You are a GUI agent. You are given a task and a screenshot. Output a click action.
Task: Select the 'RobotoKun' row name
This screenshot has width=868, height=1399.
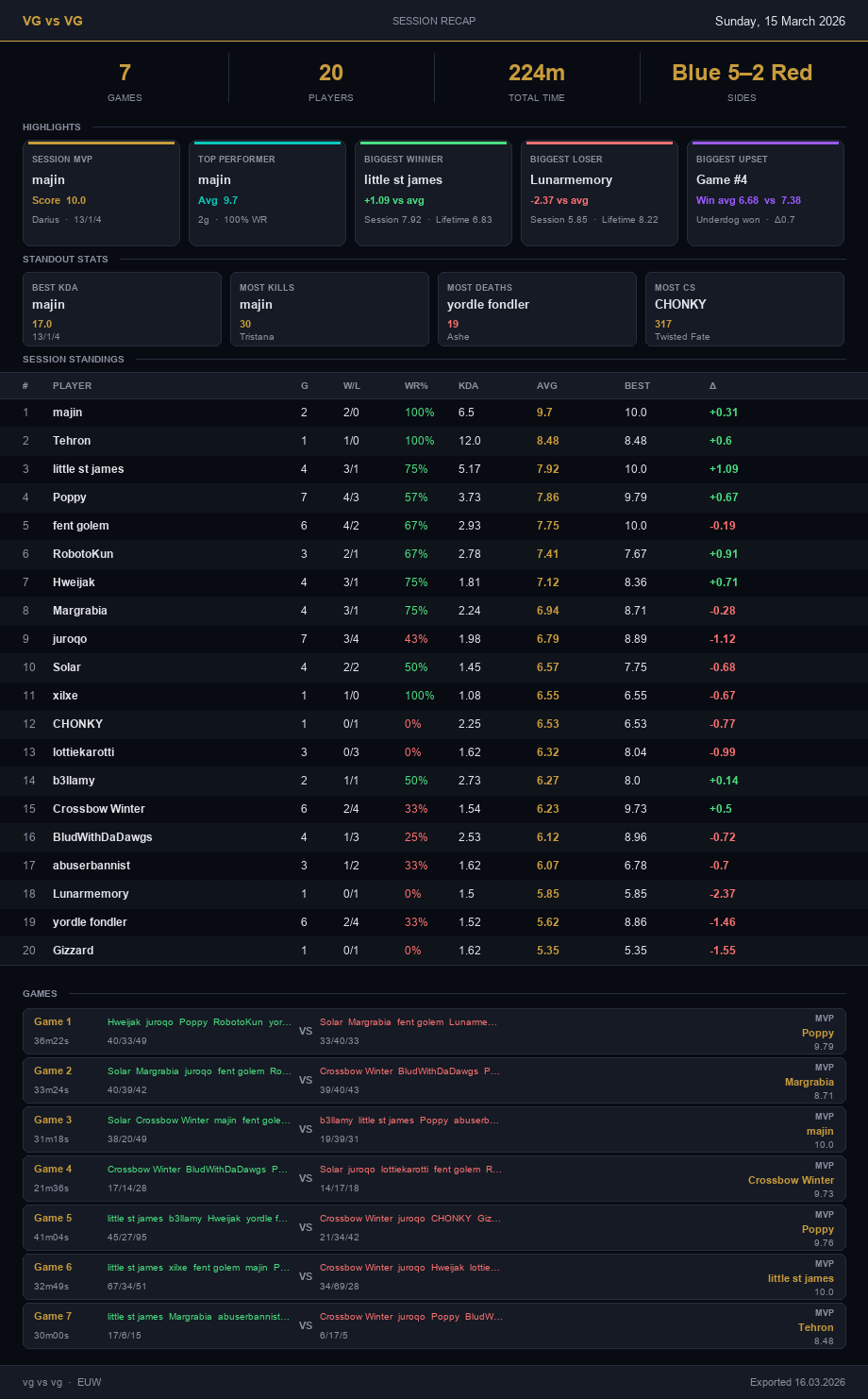pos(81,554)
